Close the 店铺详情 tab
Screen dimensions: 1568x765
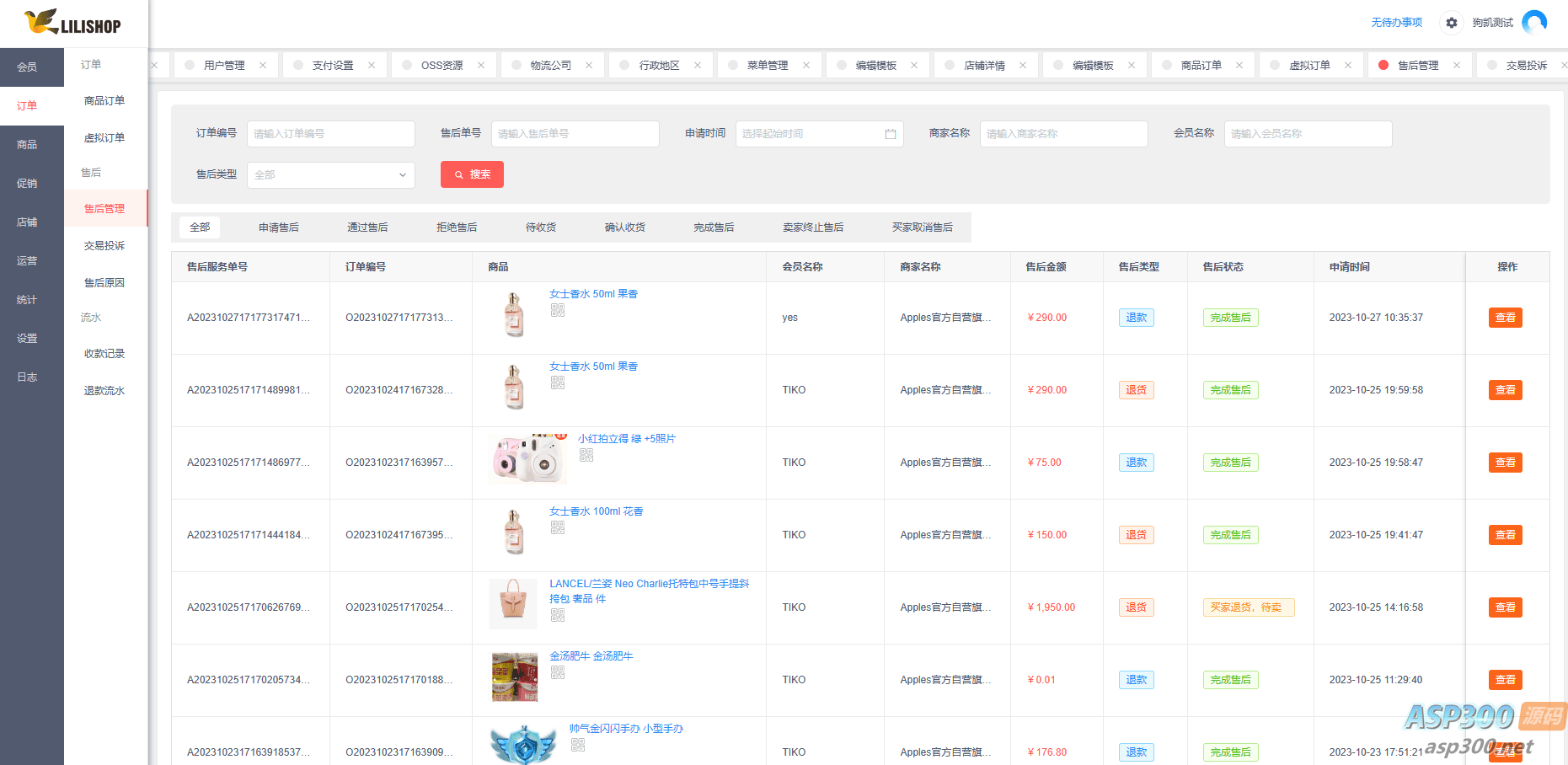click(1023, 65)
